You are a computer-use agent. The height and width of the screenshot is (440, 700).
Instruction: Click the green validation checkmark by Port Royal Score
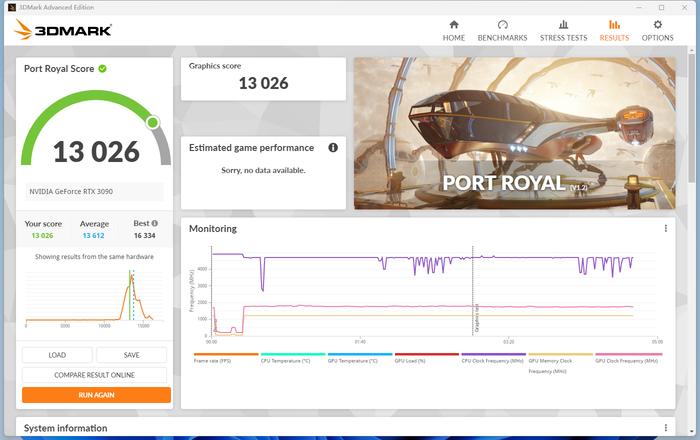(102, 69)
